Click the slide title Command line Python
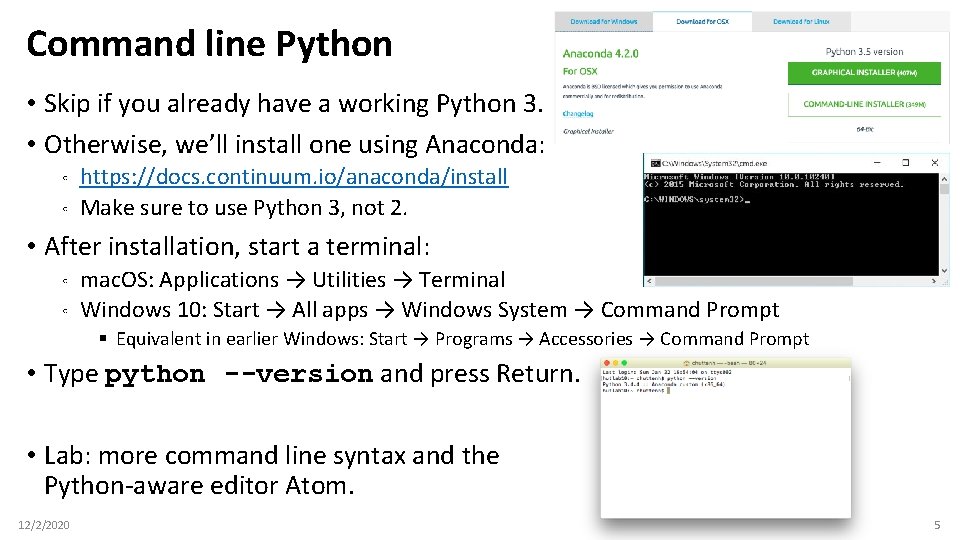The image size is (960, 540). tap(209, 44)
